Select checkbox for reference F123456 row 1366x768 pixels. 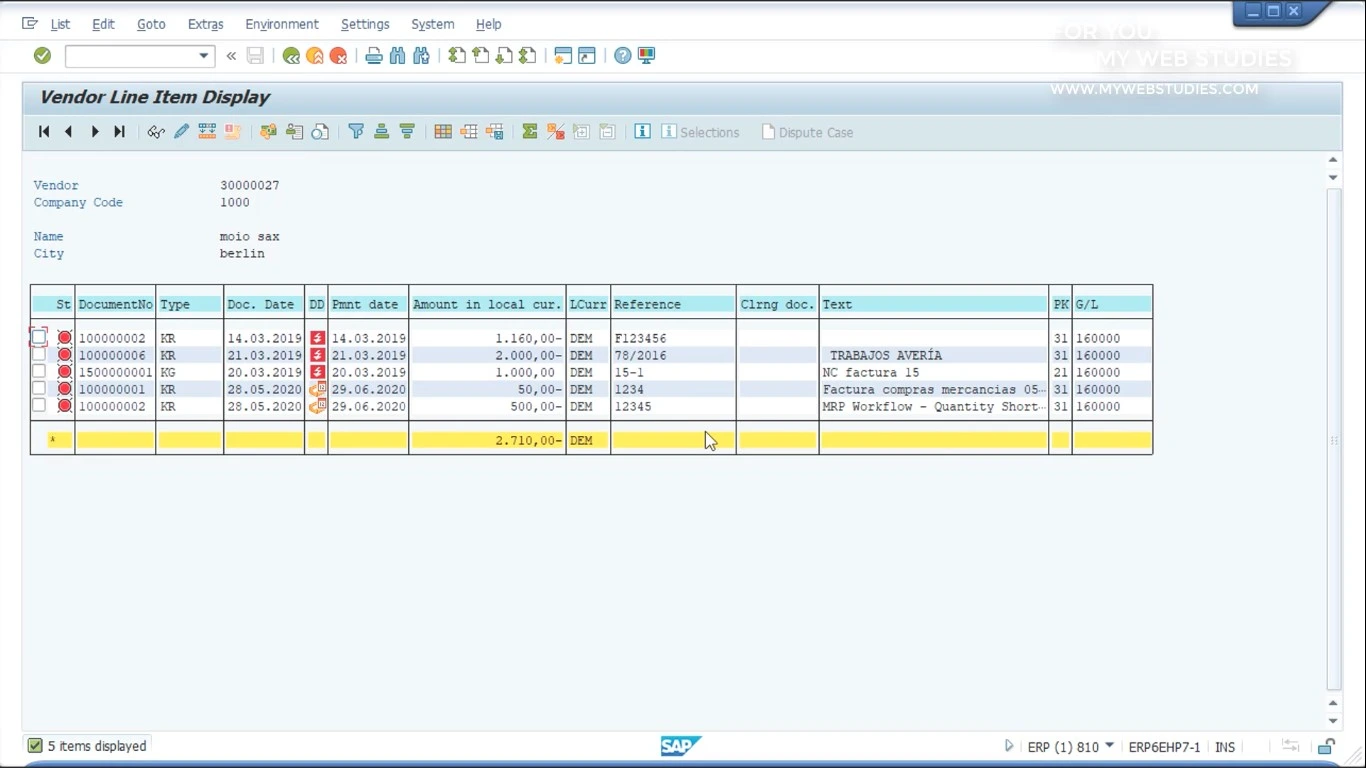pos(39,338)
